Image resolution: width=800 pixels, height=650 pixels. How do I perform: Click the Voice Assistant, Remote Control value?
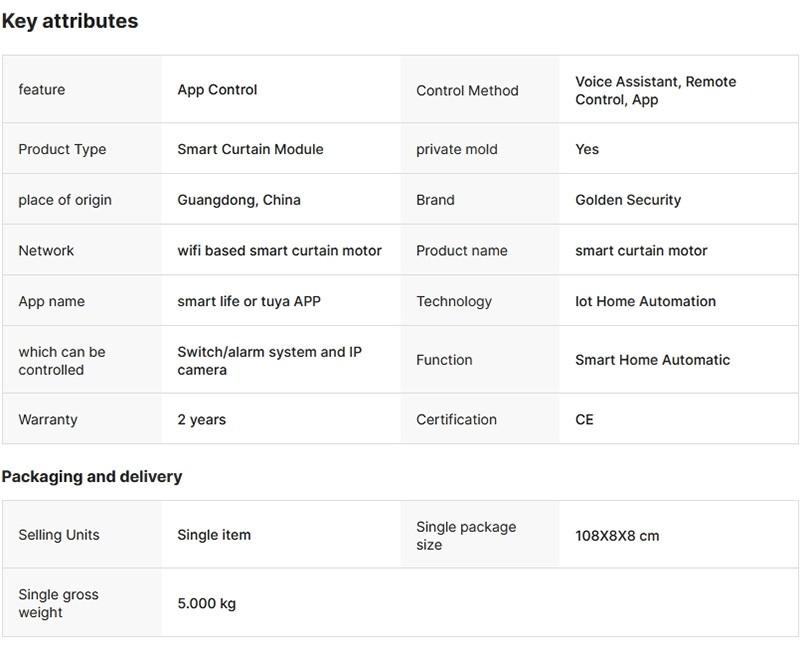655,91
